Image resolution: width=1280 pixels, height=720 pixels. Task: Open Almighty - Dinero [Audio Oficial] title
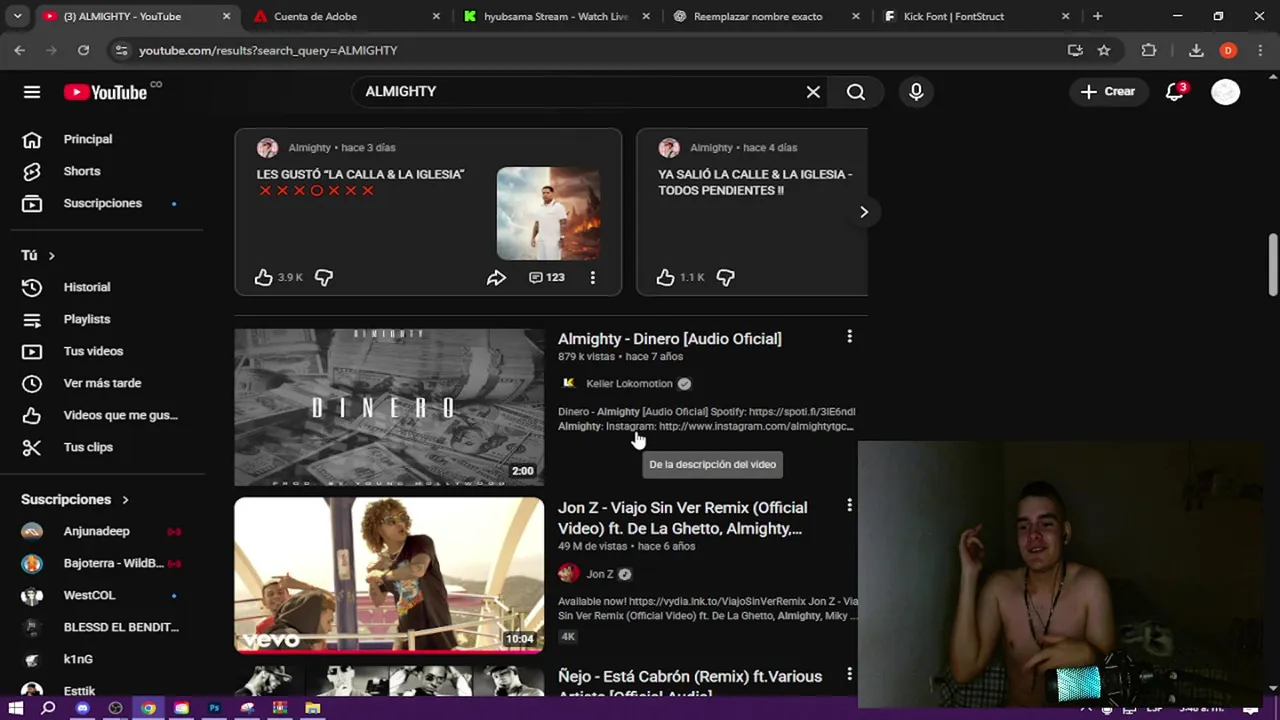coord(670,339)
